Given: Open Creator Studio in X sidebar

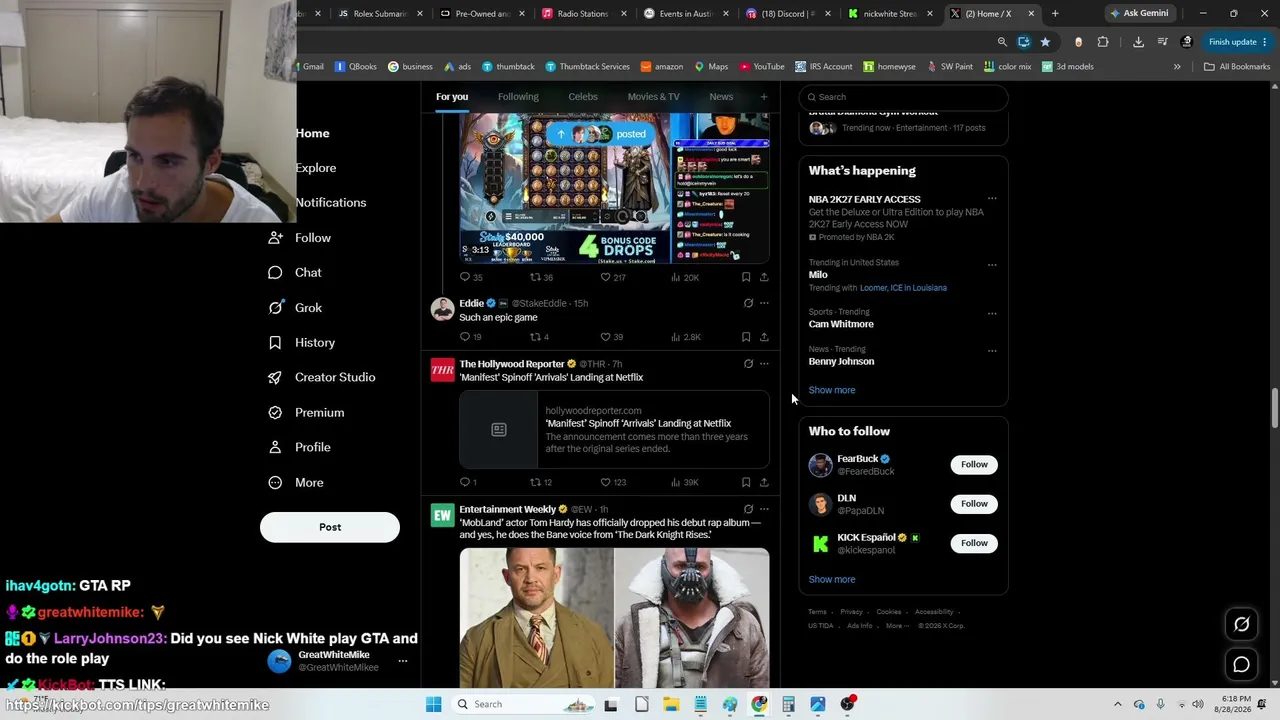Looking at the screenshot, I should click(x=322, y=377).
